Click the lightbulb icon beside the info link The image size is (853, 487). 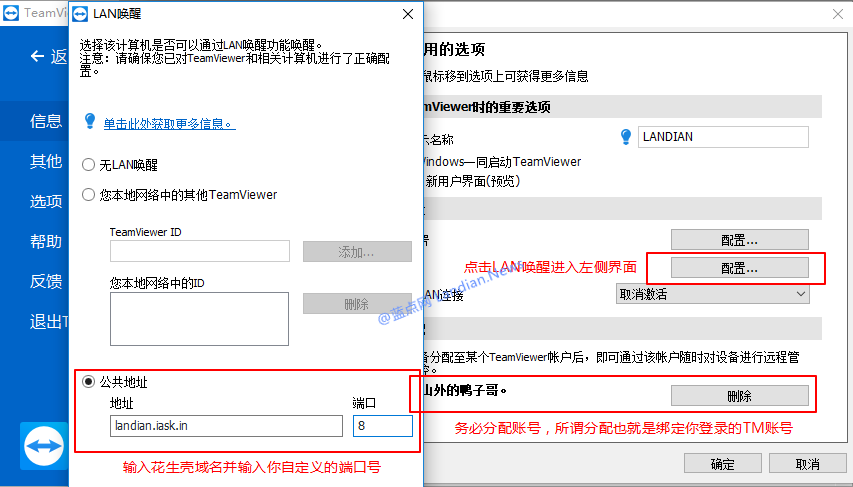(x=89, y=121)
